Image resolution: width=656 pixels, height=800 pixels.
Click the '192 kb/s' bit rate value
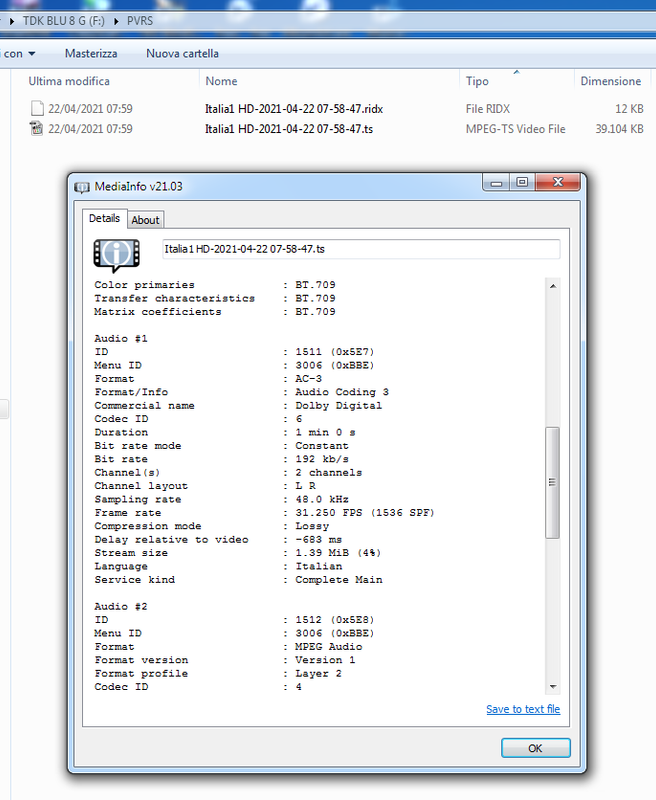click(322, 459)
